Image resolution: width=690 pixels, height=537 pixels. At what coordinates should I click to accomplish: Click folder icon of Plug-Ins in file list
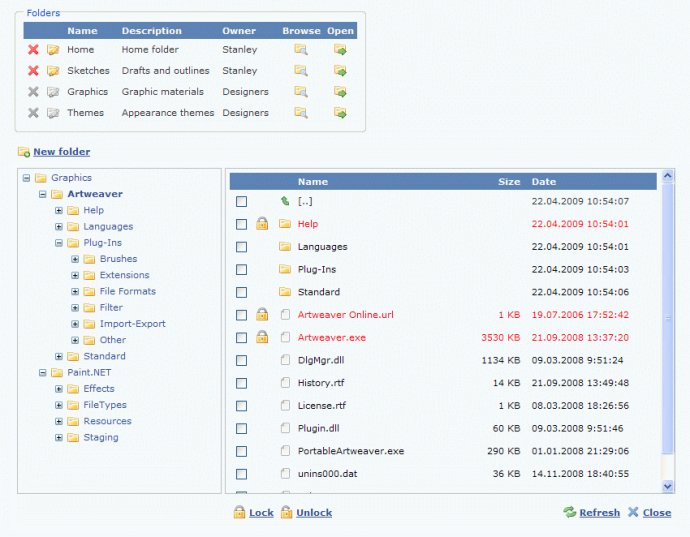coord(285,269)
